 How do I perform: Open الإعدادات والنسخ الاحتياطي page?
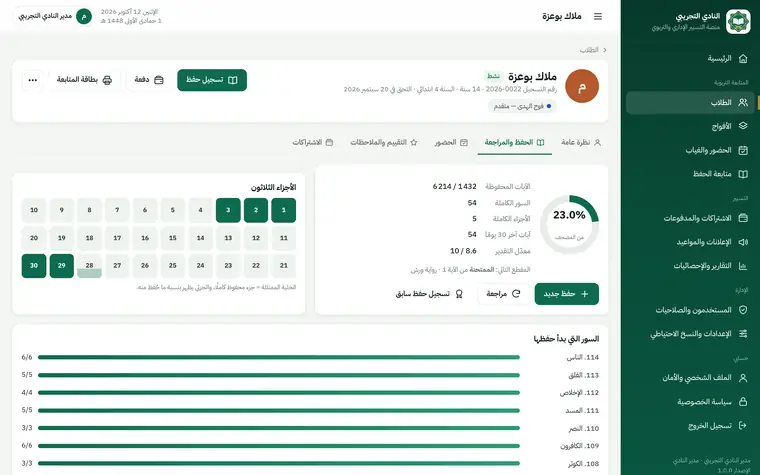(x=690, y=333)
